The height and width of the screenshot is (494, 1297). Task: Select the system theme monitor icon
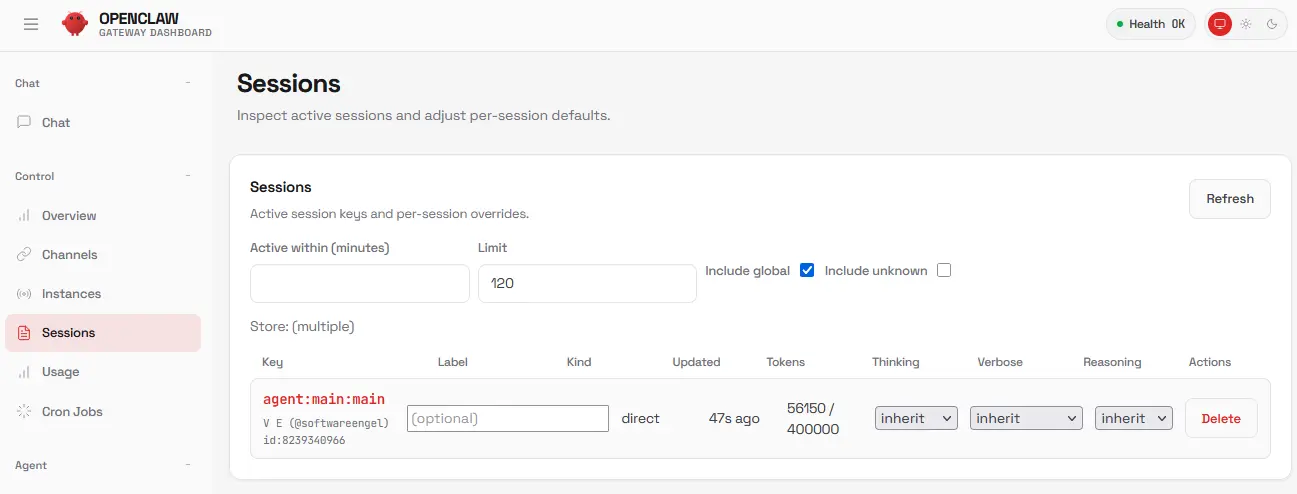(x=1219, y=24)
